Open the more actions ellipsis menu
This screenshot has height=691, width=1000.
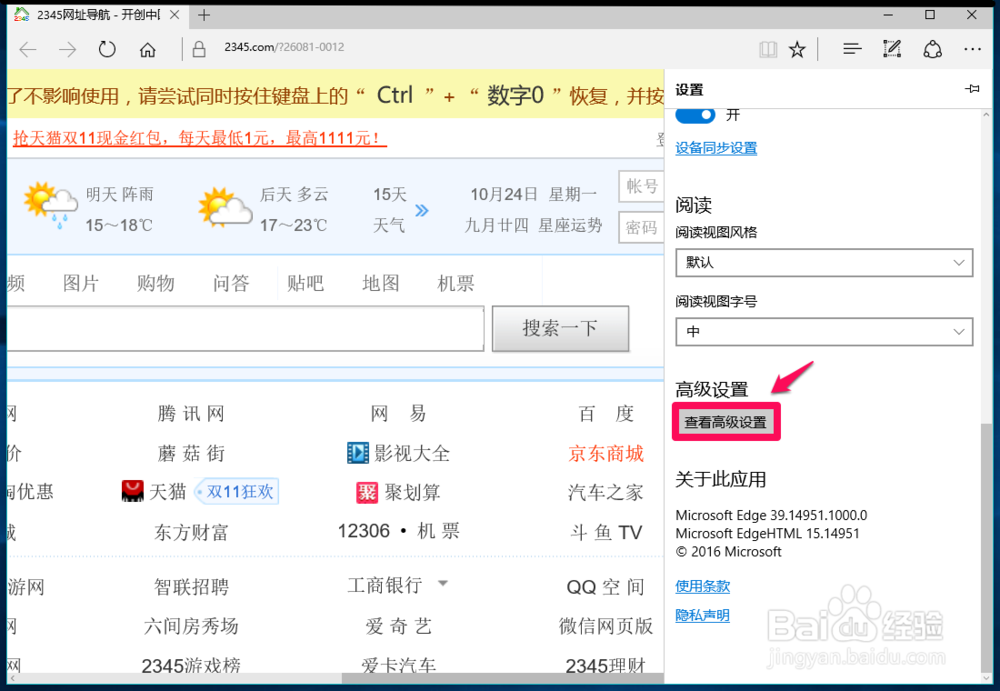(x=973, y=49)
